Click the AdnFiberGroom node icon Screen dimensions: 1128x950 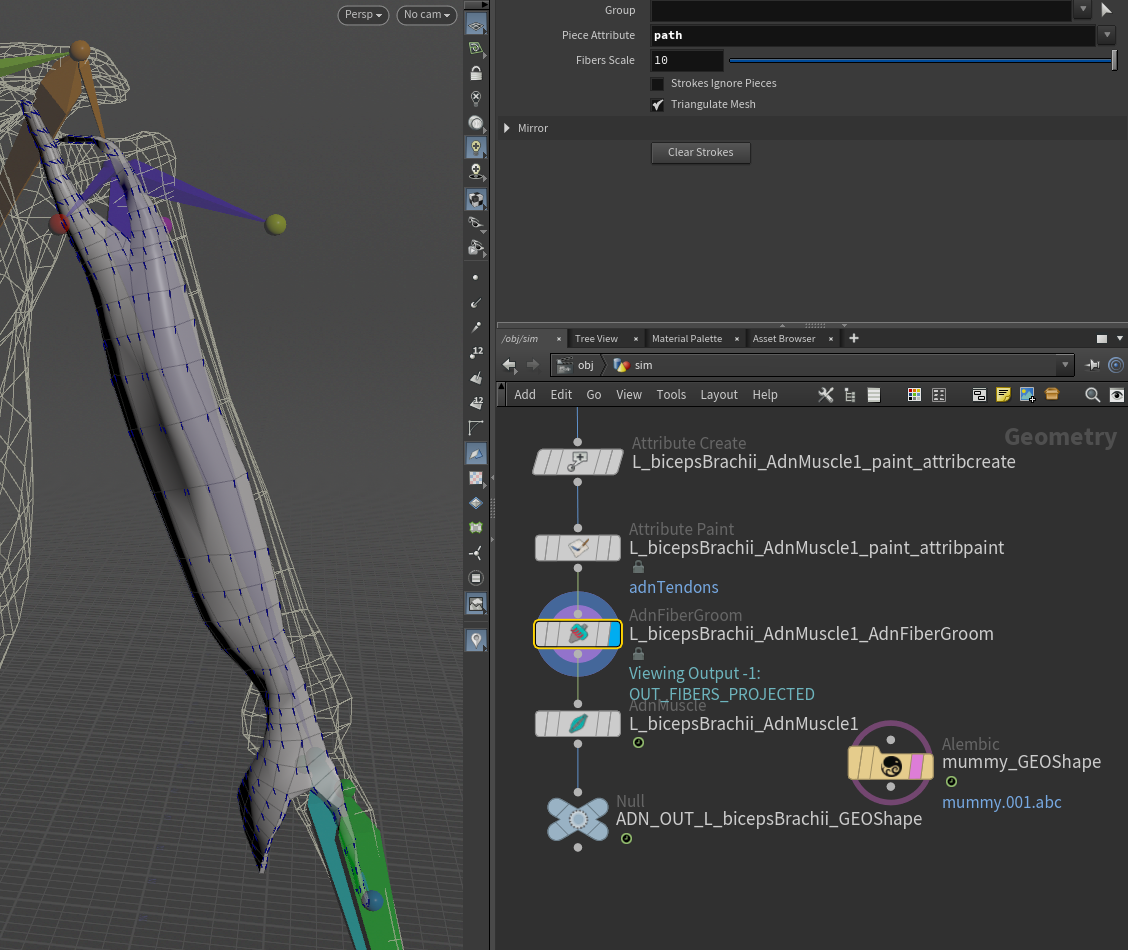(x=578, y=633)
